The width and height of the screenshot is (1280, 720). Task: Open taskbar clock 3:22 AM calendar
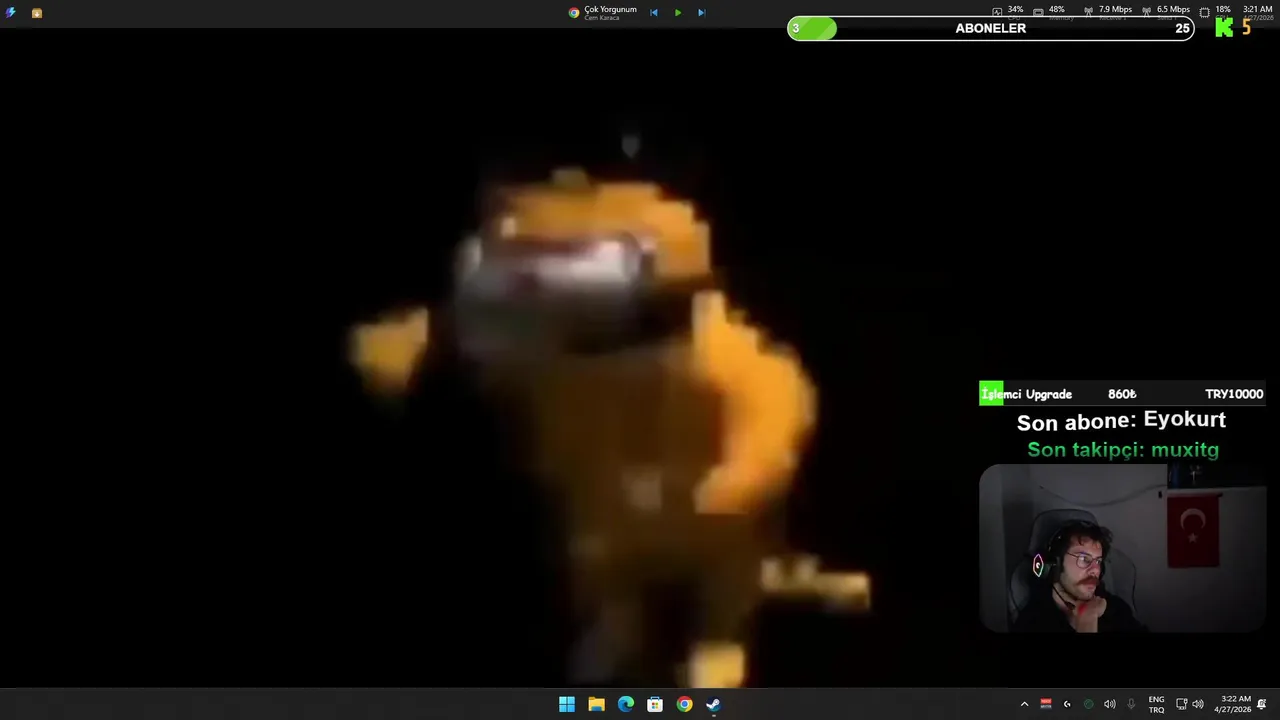tap(1232, 704)
